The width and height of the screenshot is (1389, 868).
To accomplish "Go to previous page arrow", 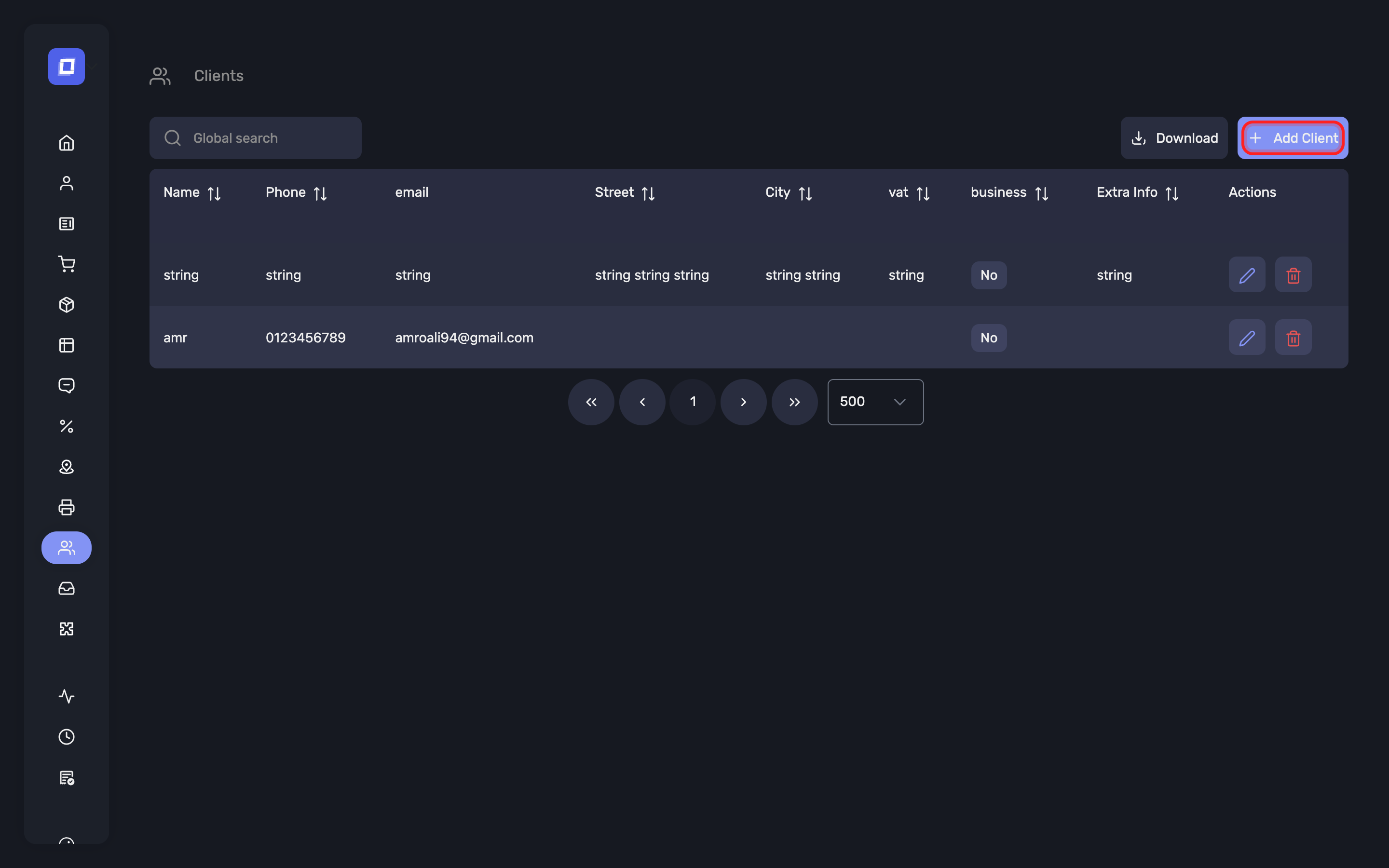I will [642, 402].
